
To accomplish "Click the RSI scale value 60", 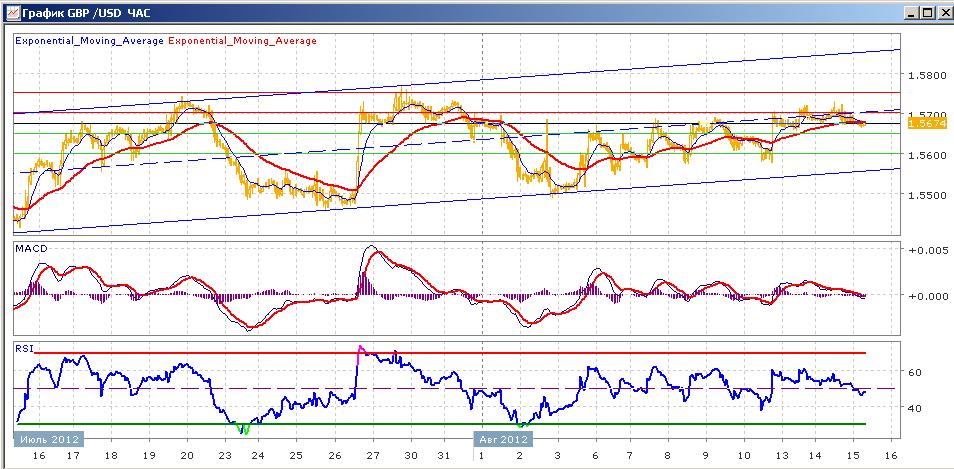I will (x=914, y=372).
